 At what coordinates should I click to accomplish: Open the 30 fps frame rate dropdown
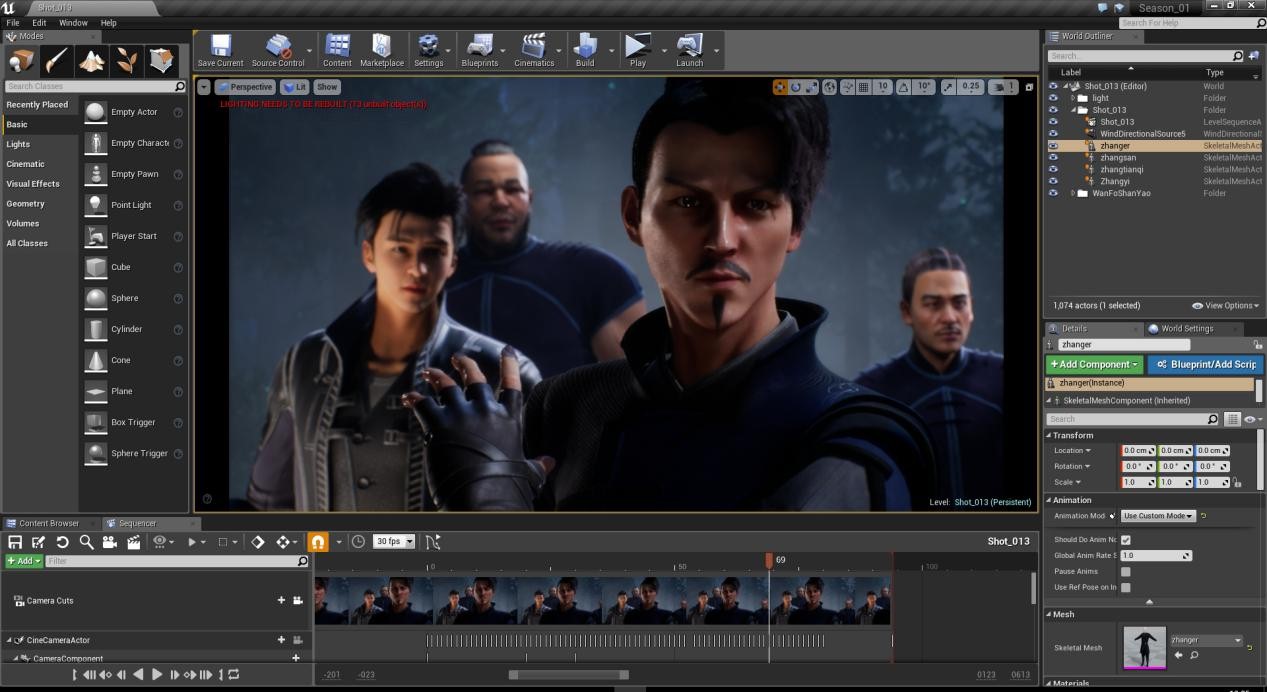coord(394,542)
